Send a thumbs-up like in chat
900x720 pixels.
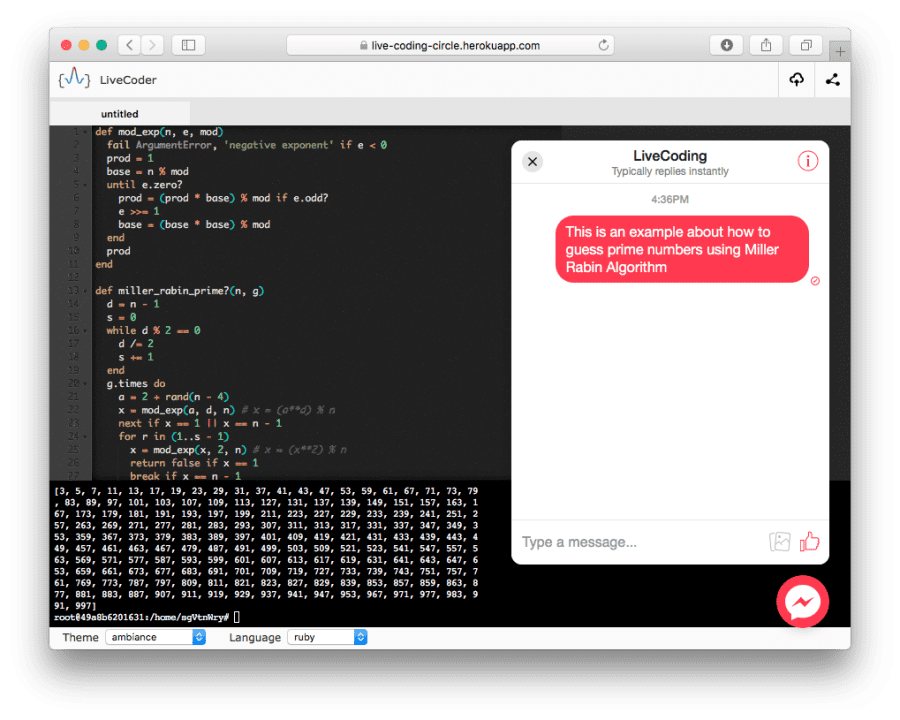(809, 541)
